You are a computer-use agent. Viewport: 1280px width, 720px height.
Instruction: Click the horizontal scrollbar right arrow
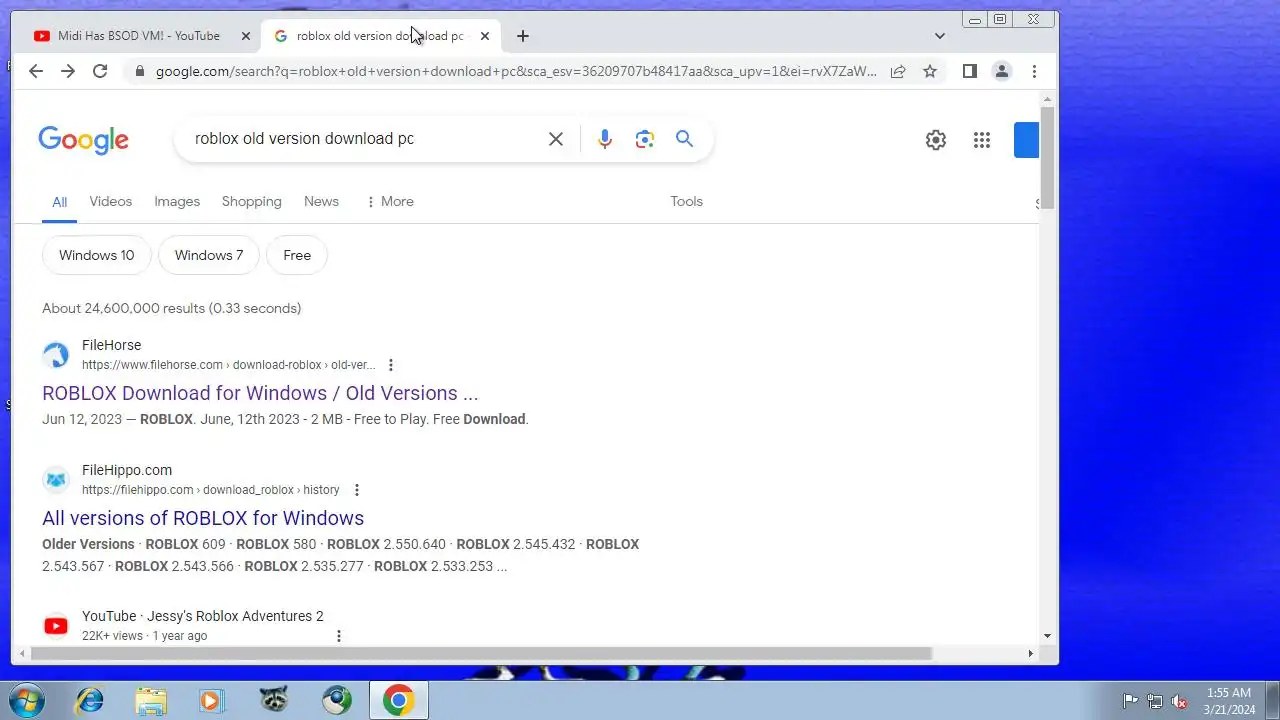pos(1031,653)
